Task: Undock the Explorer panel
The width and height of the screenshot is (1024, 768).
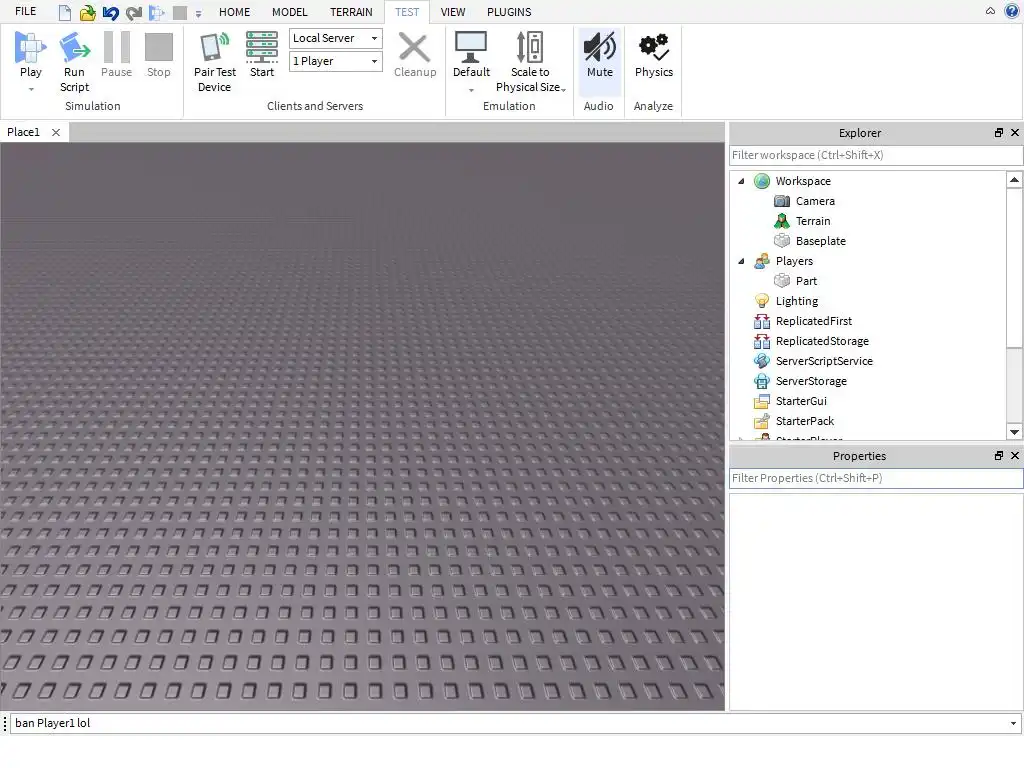Action: [x=999, y=133]
